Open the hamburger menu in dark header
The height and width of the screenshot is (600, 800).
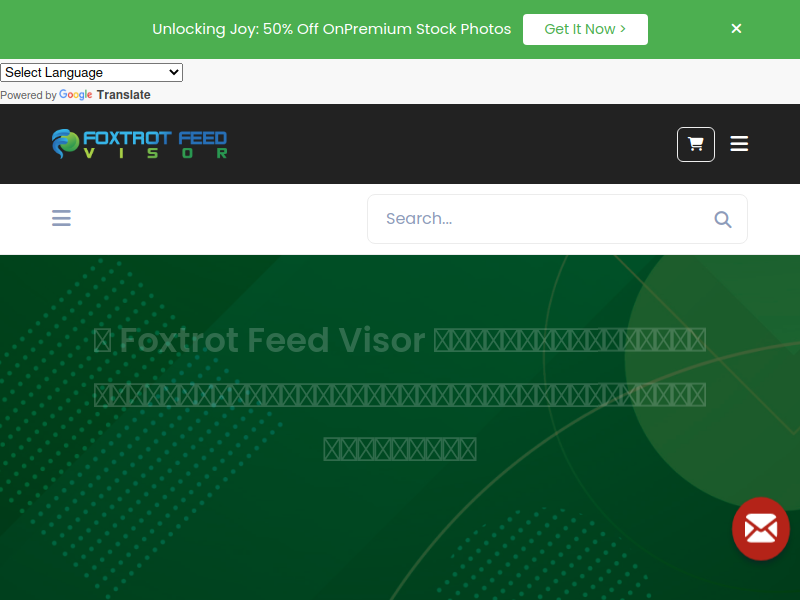pyautogui.click(x=739, y=144)
